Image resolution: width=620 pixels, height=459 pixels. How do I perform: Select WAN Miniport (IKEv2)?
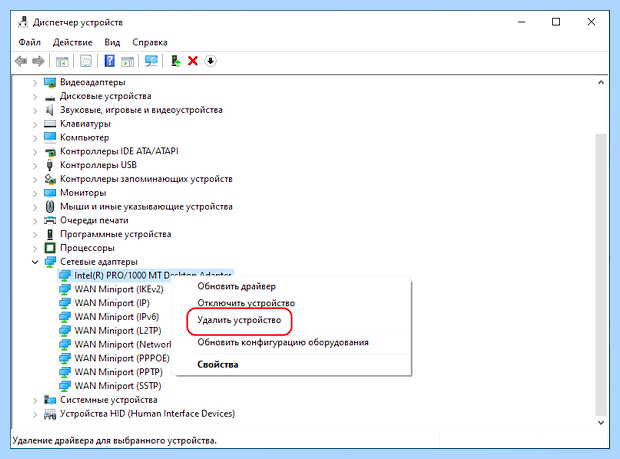click(119, 289)
